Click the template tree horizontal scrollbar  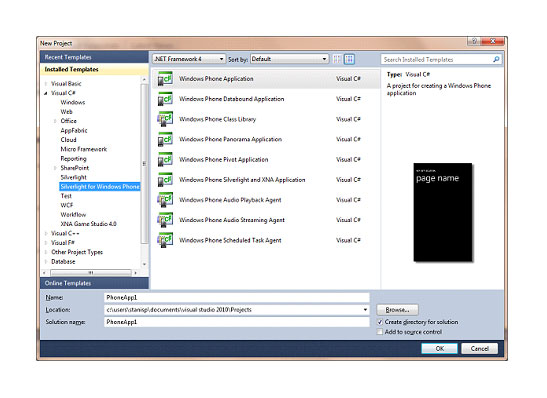(90, 272)
